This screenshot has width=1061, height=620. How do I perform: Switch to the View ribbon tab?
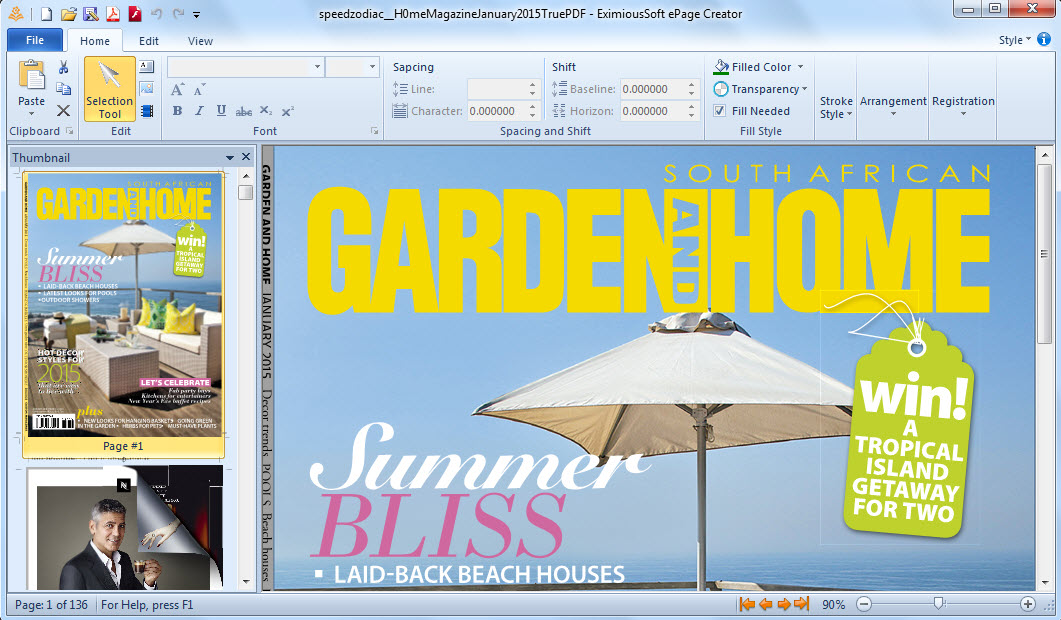[200, 41]
